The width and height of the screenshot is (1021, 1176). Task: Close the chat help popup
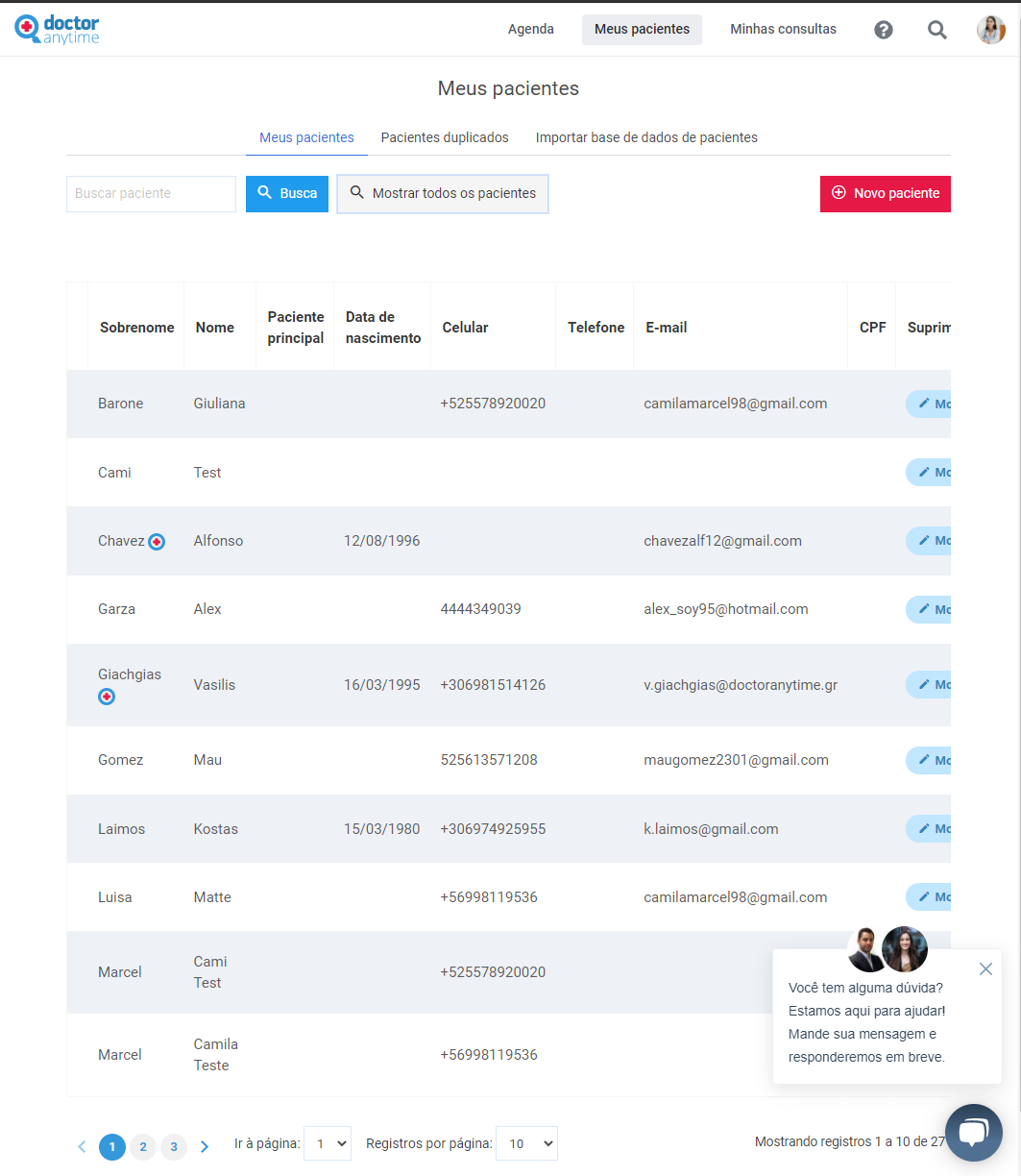coord(985,968)
